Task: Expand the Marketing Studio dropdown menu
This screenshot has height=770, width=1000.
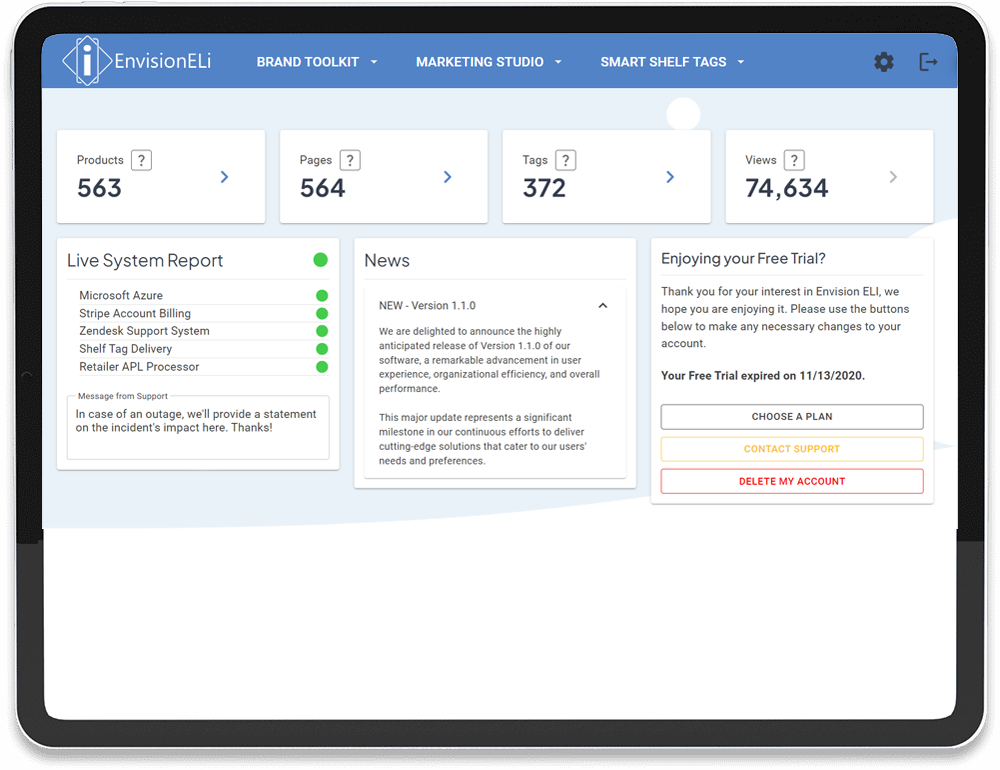Action: (x=489, y=62)
